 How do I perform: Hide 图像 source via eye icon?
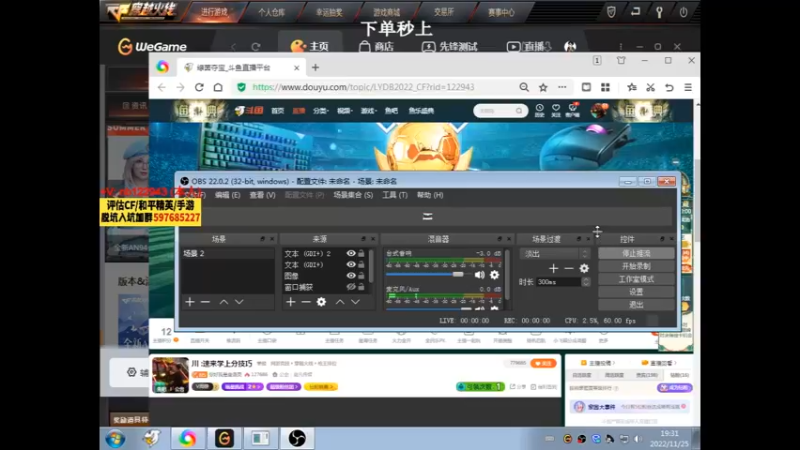point(351,276)
